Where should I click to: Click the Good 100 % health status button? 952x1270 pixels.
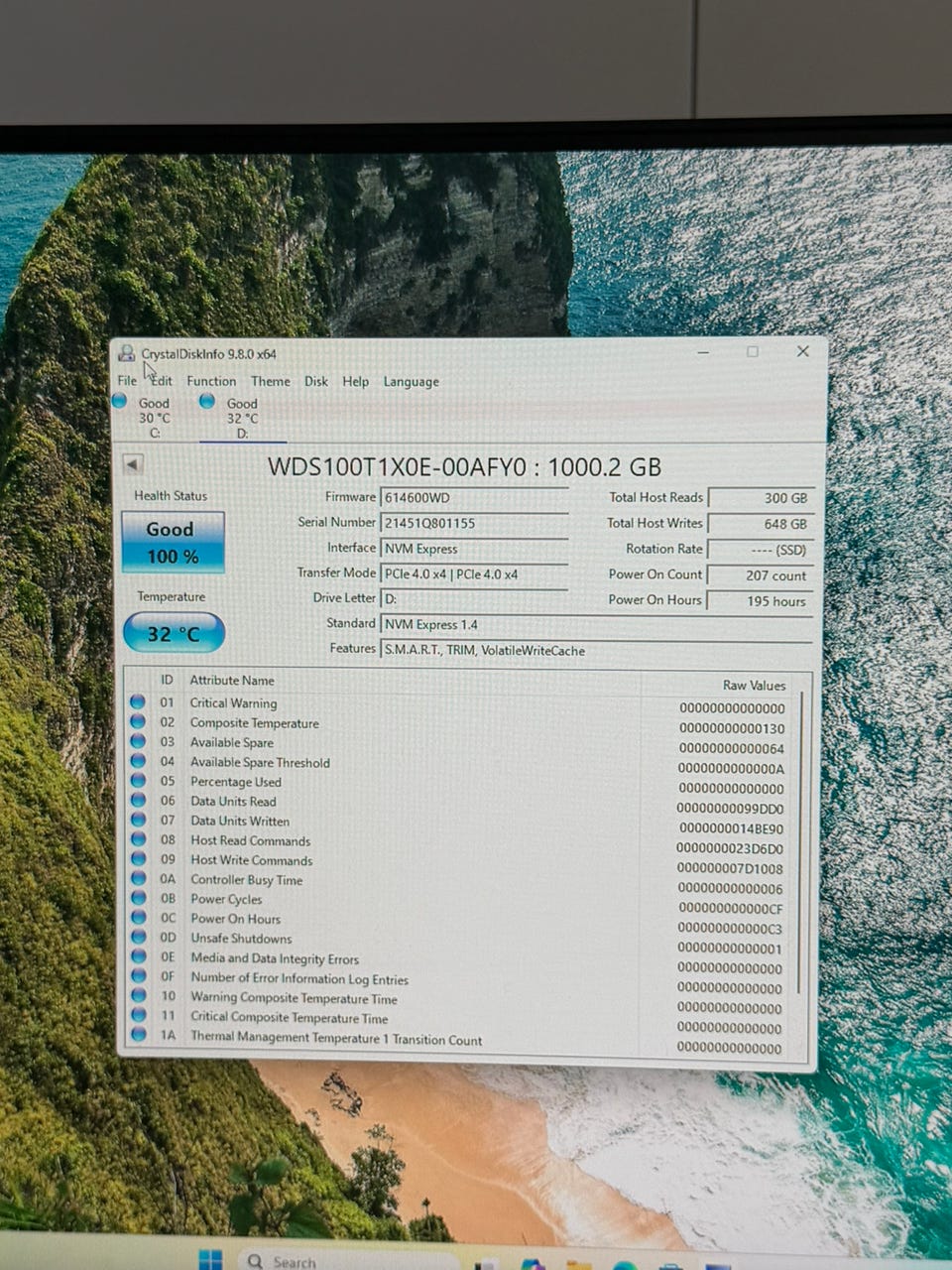click(x=173, y=543)
